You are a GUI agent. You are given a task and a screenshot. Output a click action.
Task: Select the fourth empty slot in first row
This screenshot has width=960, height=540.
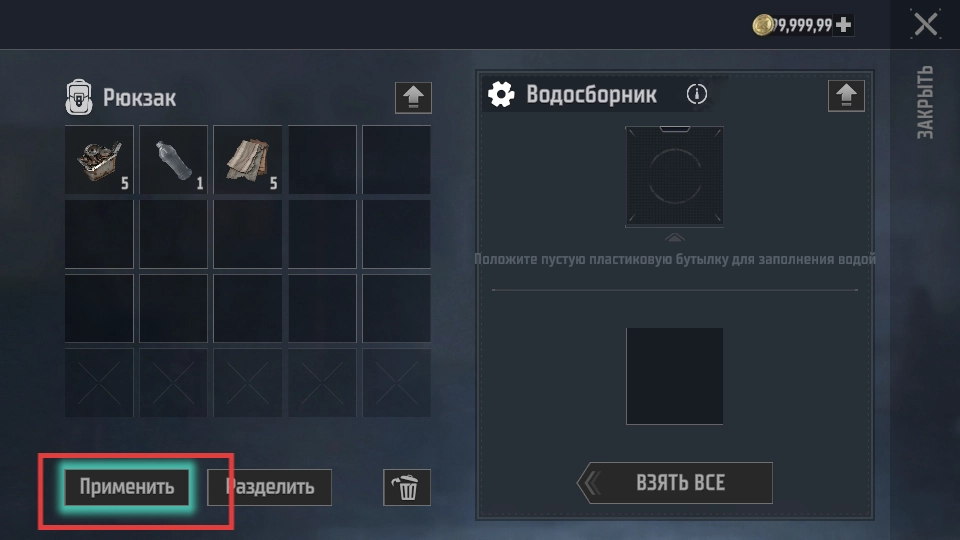[x=322, y=160]
